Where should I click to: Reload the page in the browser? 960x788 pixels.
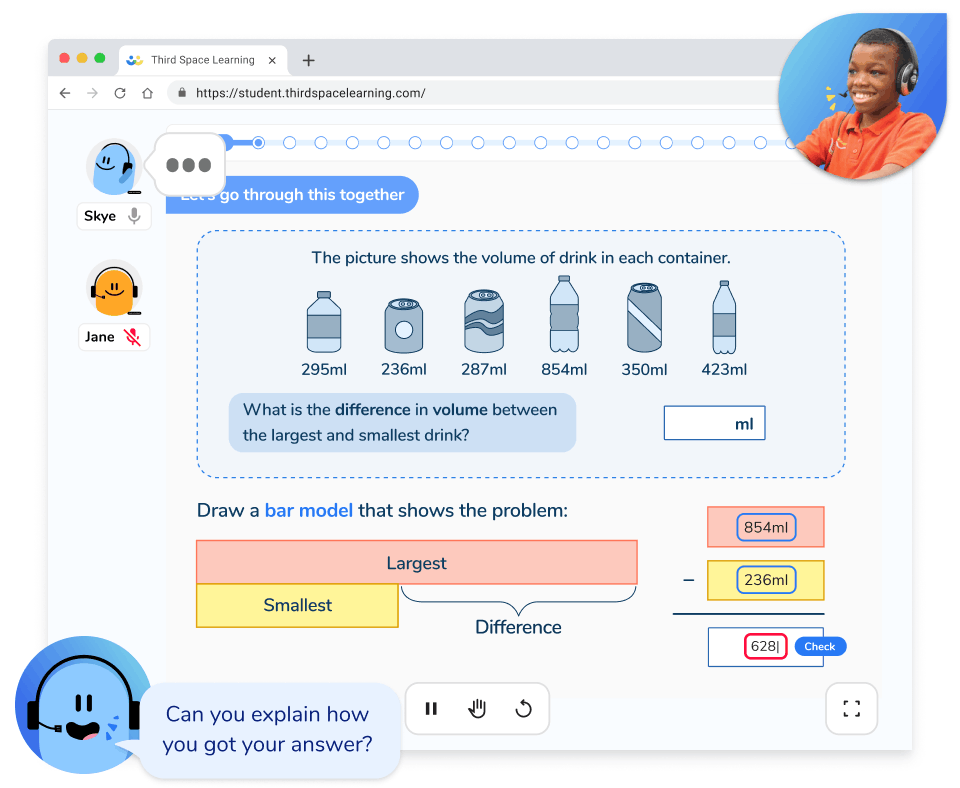pos(120,93)
